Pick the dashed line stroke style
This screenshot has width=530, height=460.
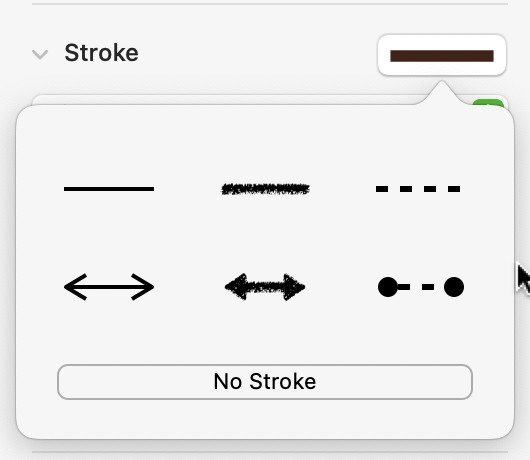point(418,189)
